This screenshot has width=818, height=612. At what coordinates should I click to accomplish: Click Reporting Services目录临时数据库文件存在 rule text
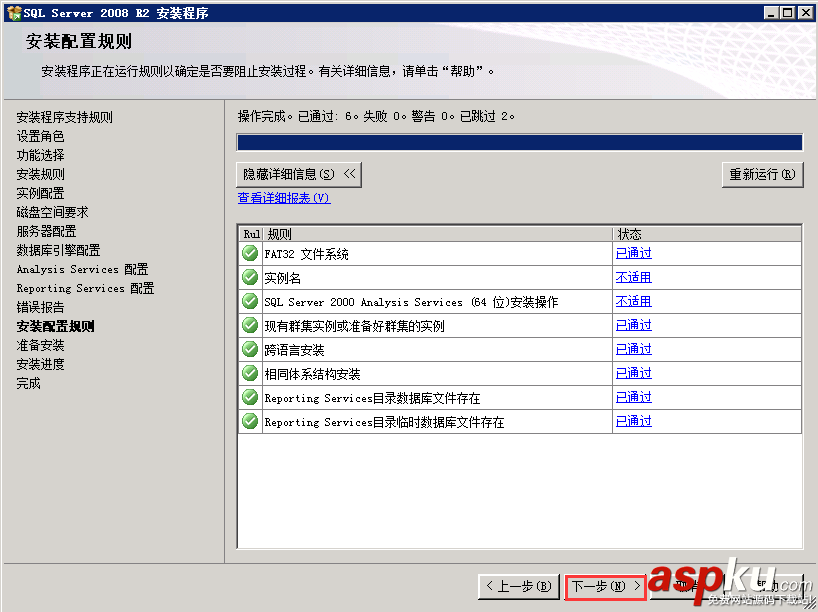[x=384, y=422]
